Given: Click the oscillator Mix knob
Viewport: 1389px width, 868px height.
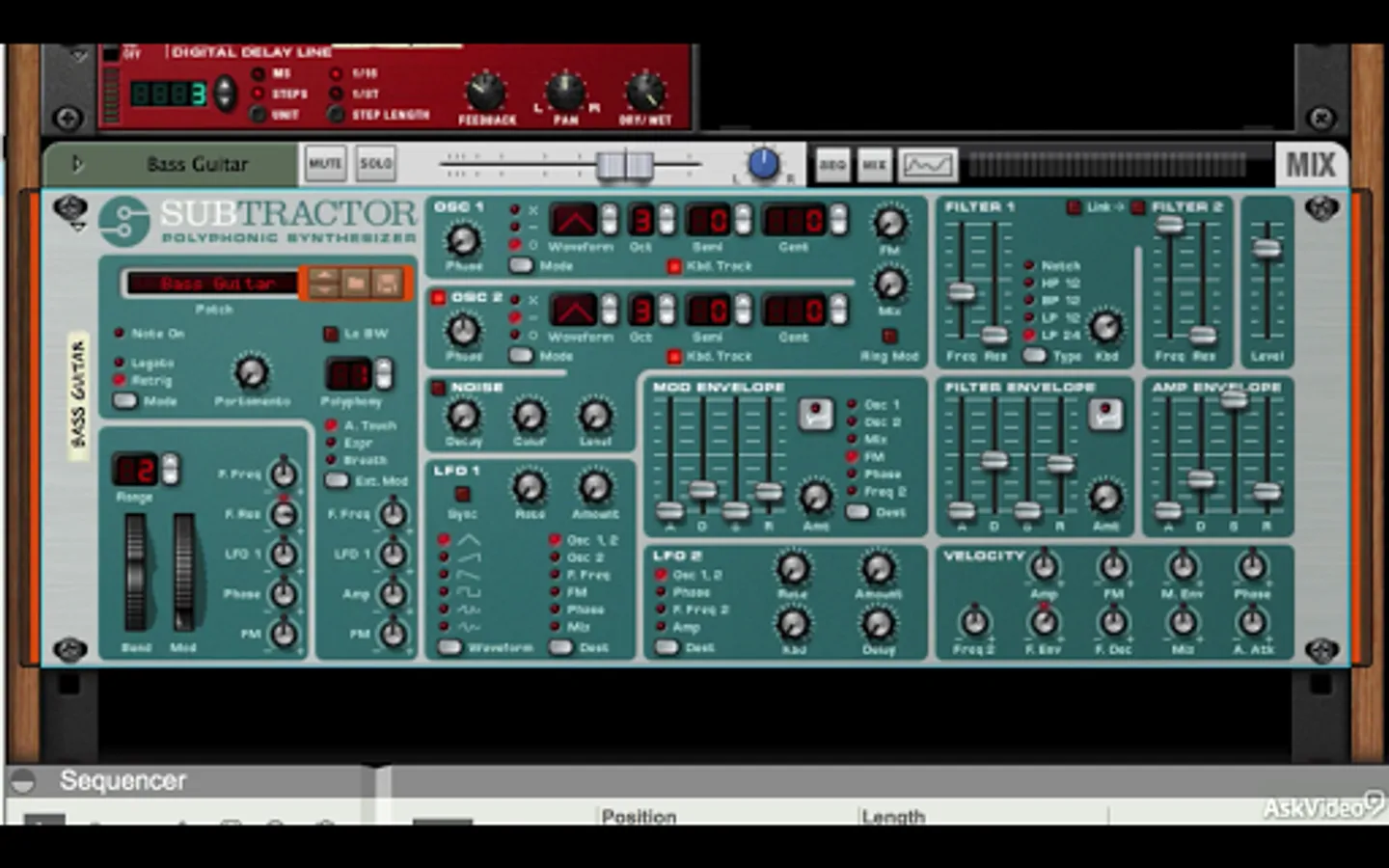Looking at the screenshot, I should point(889,285).
